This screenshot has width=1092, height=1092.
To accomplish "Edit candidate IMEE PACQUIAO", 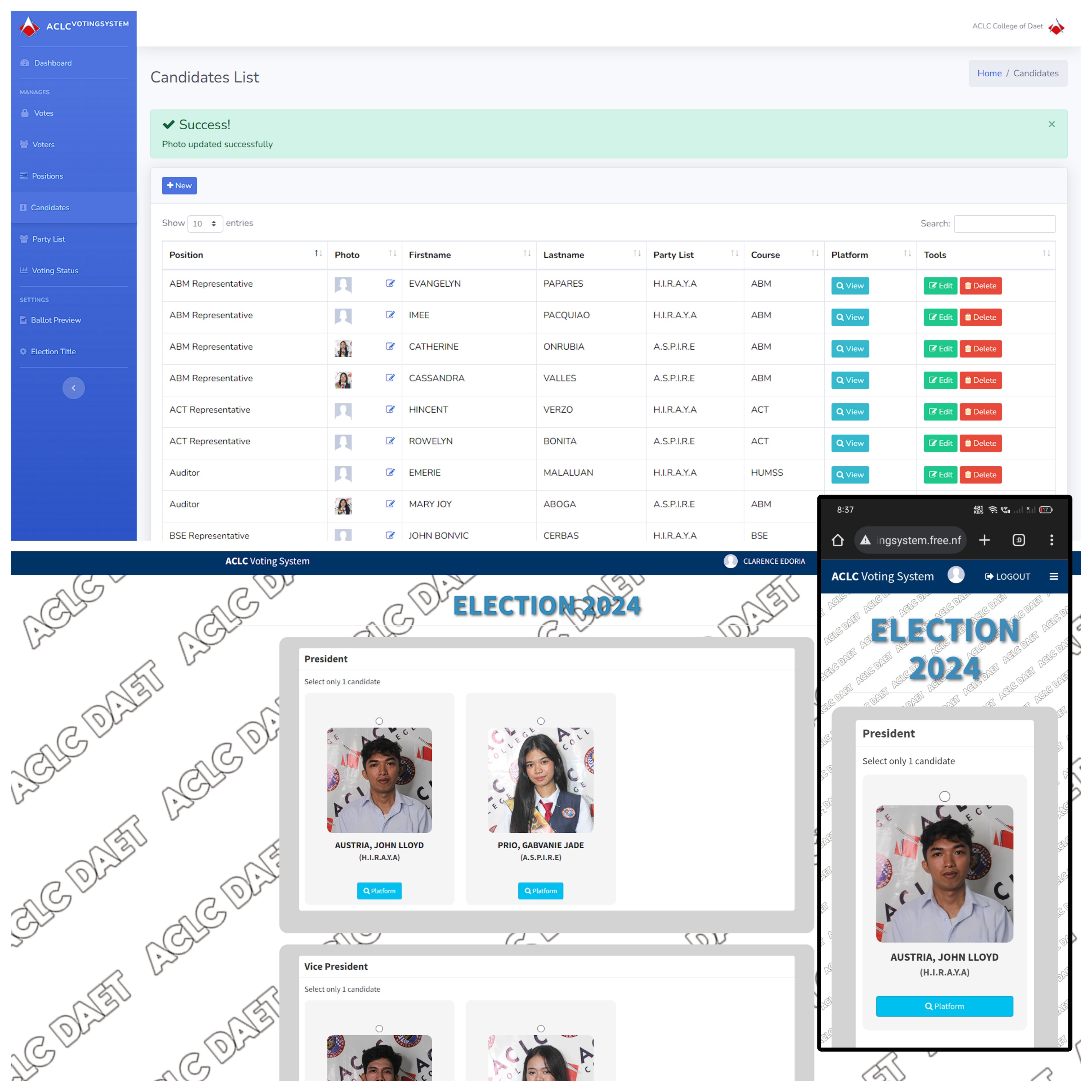I will pos(940,318).
